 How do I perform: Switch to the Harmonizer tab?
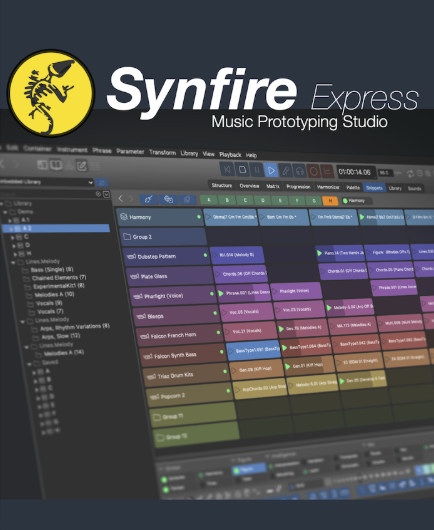328,187
